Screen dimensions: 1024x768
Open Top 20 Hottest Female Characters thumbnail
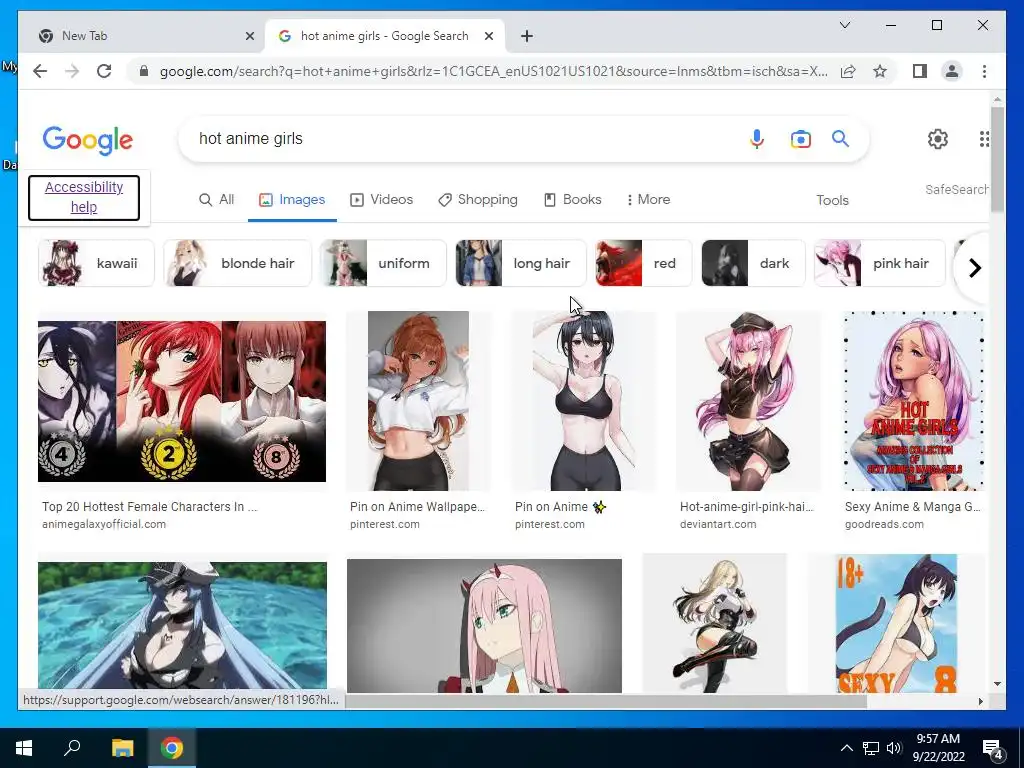(182, 402)
